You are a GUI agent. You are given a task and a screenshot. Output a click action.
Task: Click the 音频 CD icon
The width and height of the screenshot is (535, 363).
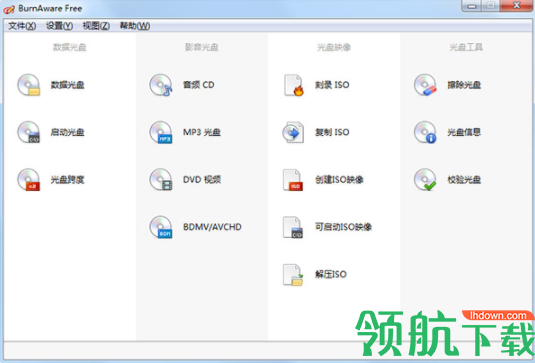click(161, 85)
